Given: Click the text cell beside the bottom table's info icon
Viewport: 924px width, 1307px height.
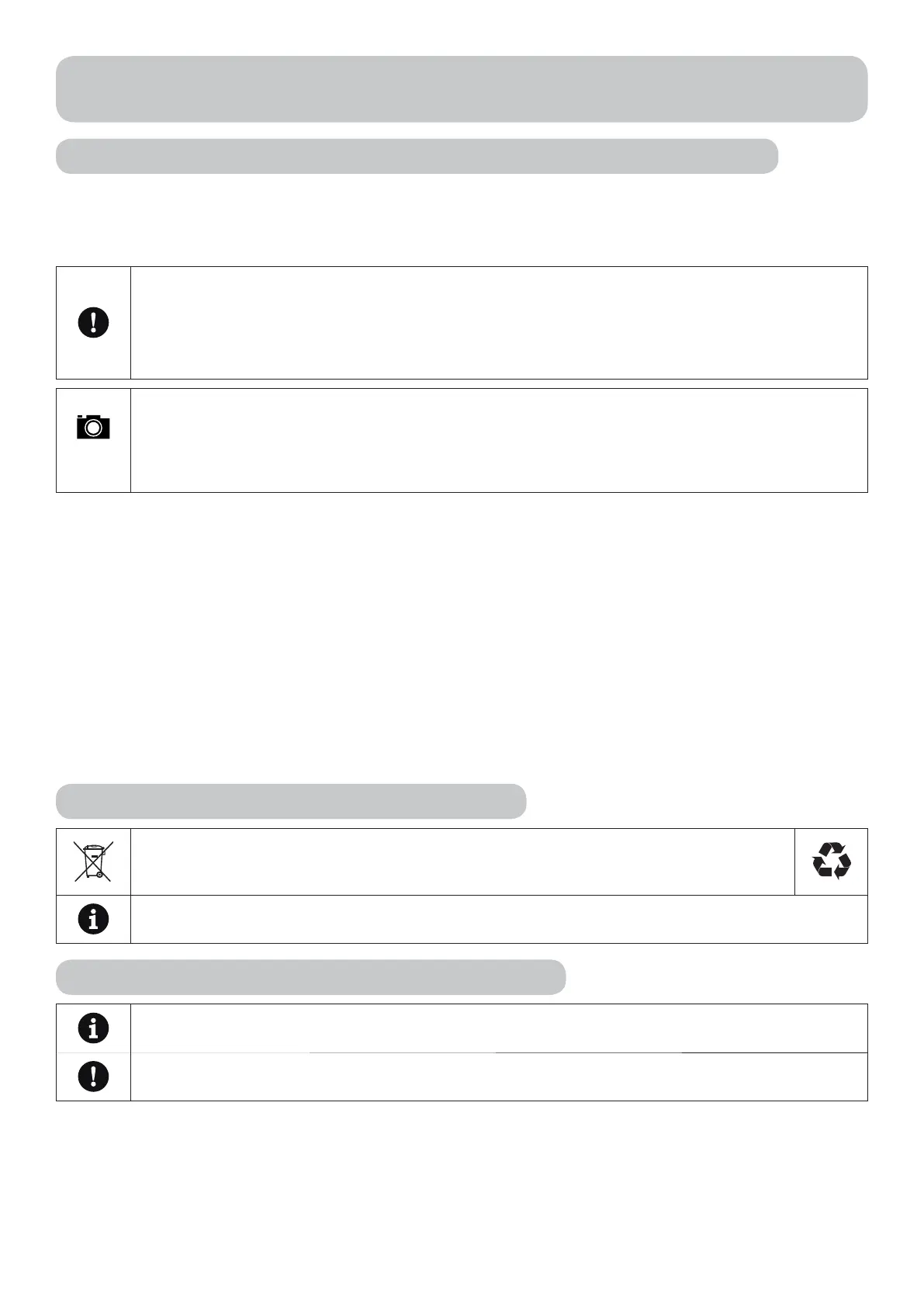Looking at the screenshot, I should (x=498, y=1028).
